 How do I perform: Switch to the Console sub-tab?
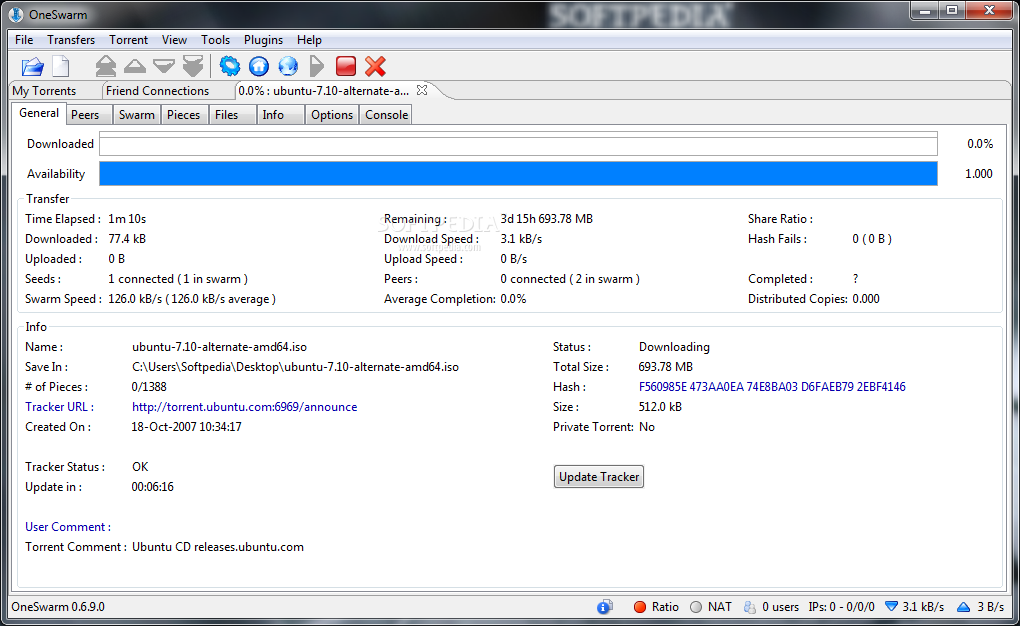[386, 115]
